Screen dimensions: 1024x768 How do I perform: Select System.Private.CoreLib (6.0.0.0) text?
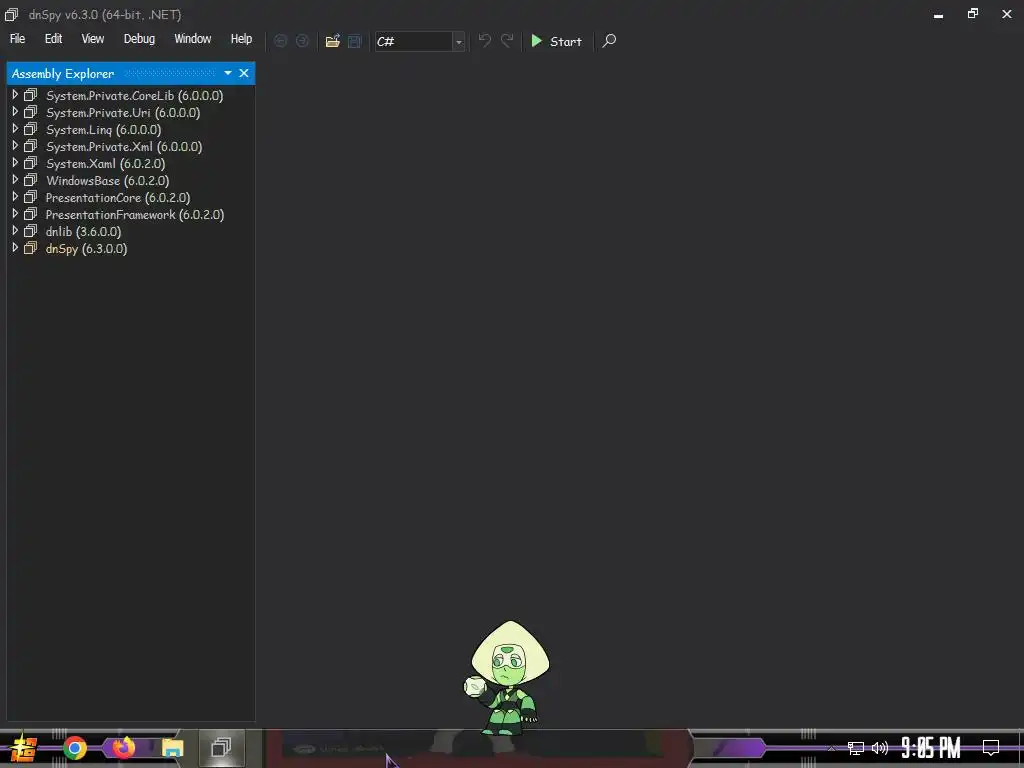point(135,95)
